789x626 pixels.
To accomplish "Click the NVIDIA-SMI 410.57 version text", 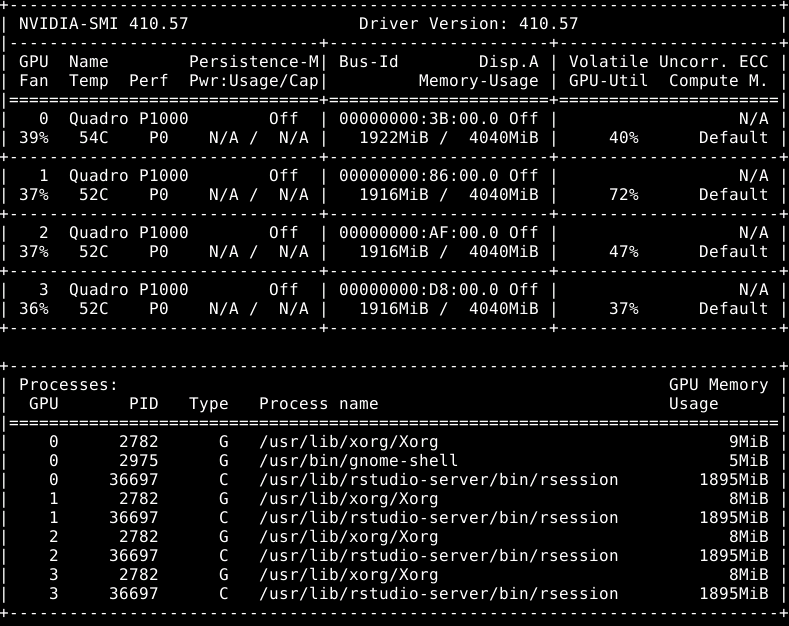I will click(103, 24).
